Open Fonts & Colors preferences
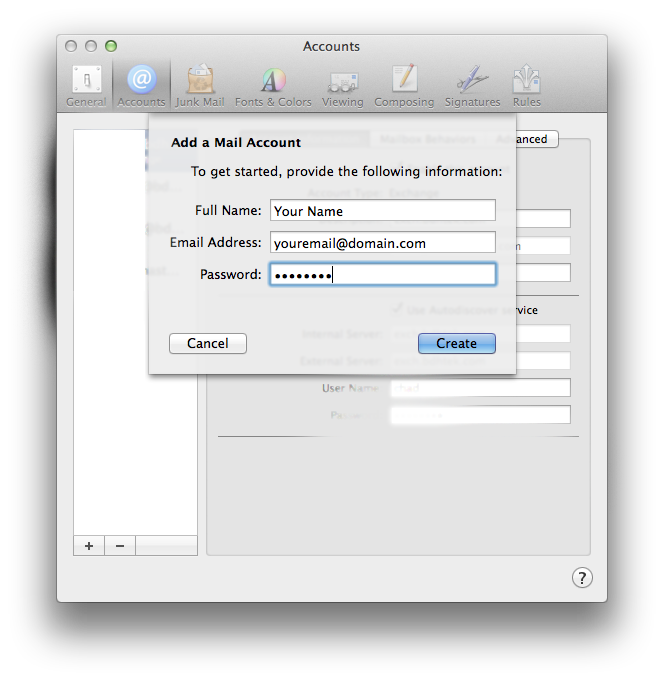The height and width of the screenshot is (681, 664). click(273, 86)
